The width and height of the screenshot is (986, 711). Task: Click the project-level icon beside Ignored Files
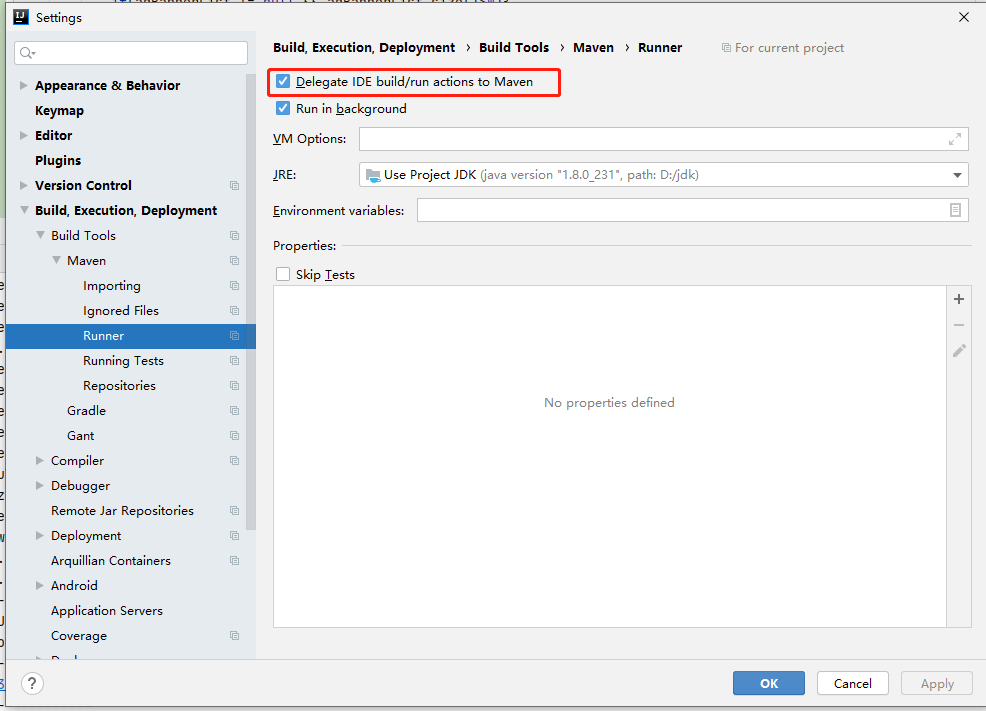pos(235,311)
